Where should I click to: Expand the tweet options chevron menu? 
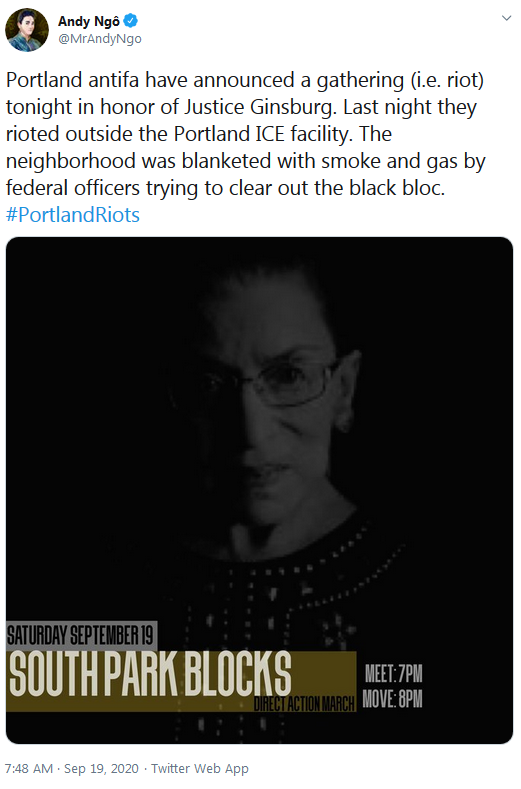click(506, 19)
